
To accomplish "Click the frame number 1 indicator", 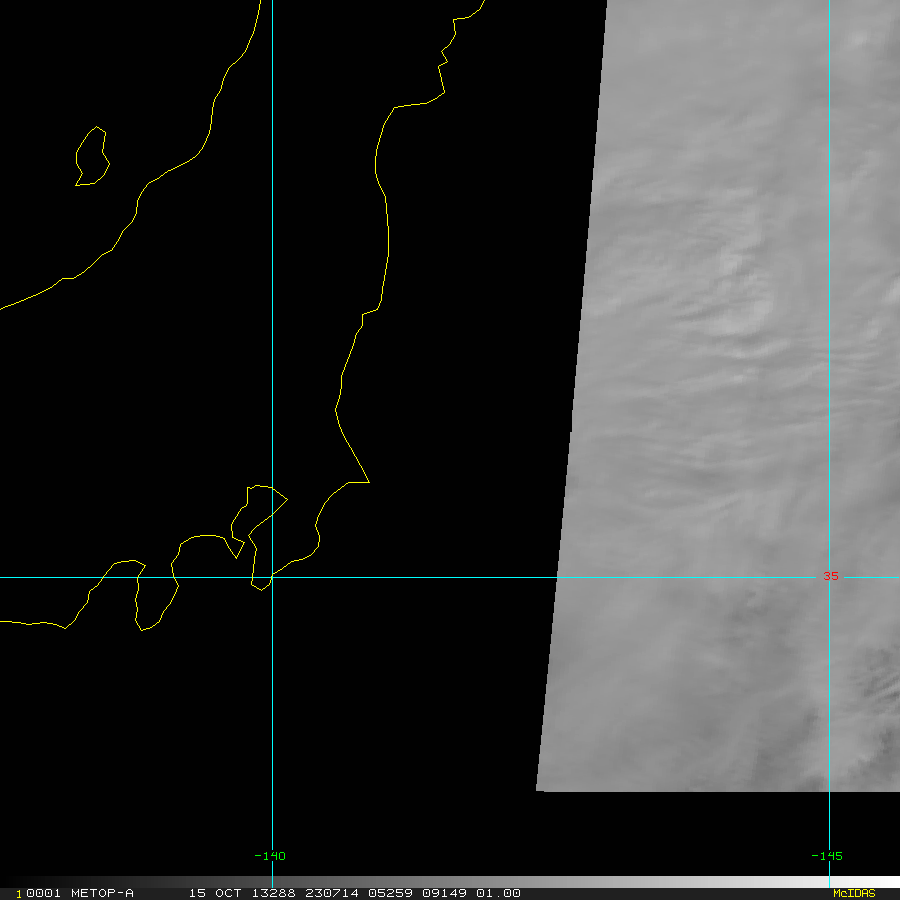I will 19,894.
